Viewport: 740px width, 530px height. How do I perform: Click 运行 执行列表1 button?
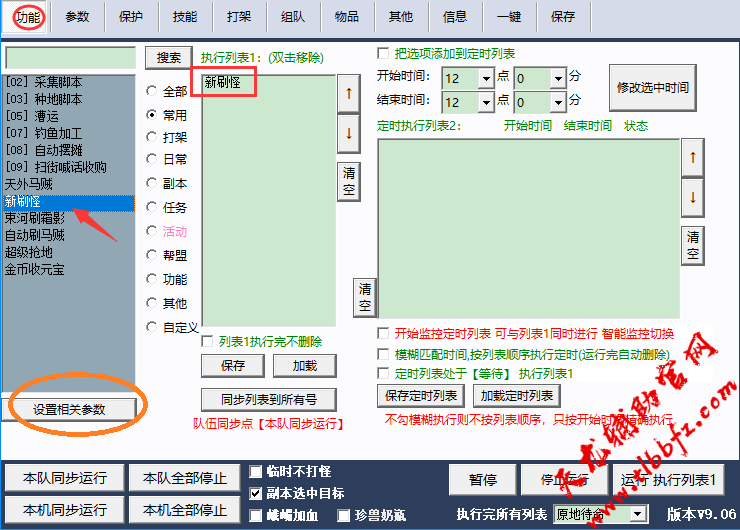click(x=668, y=480)
